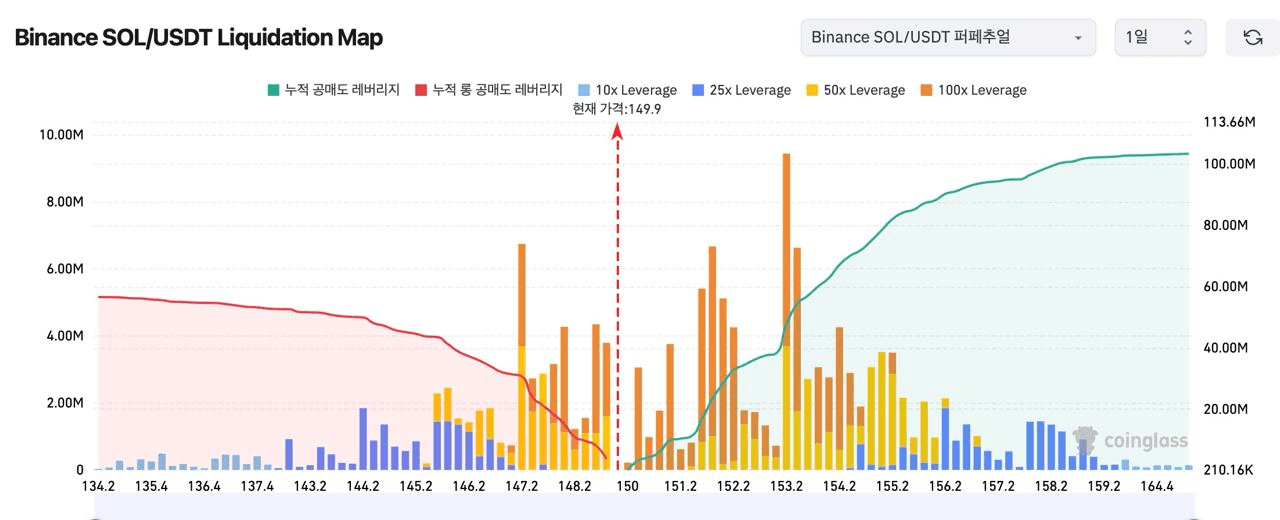This screenshot has height=520, width=1280.
Task: Click the 159.2 x-axis label
Action: 1104,487
